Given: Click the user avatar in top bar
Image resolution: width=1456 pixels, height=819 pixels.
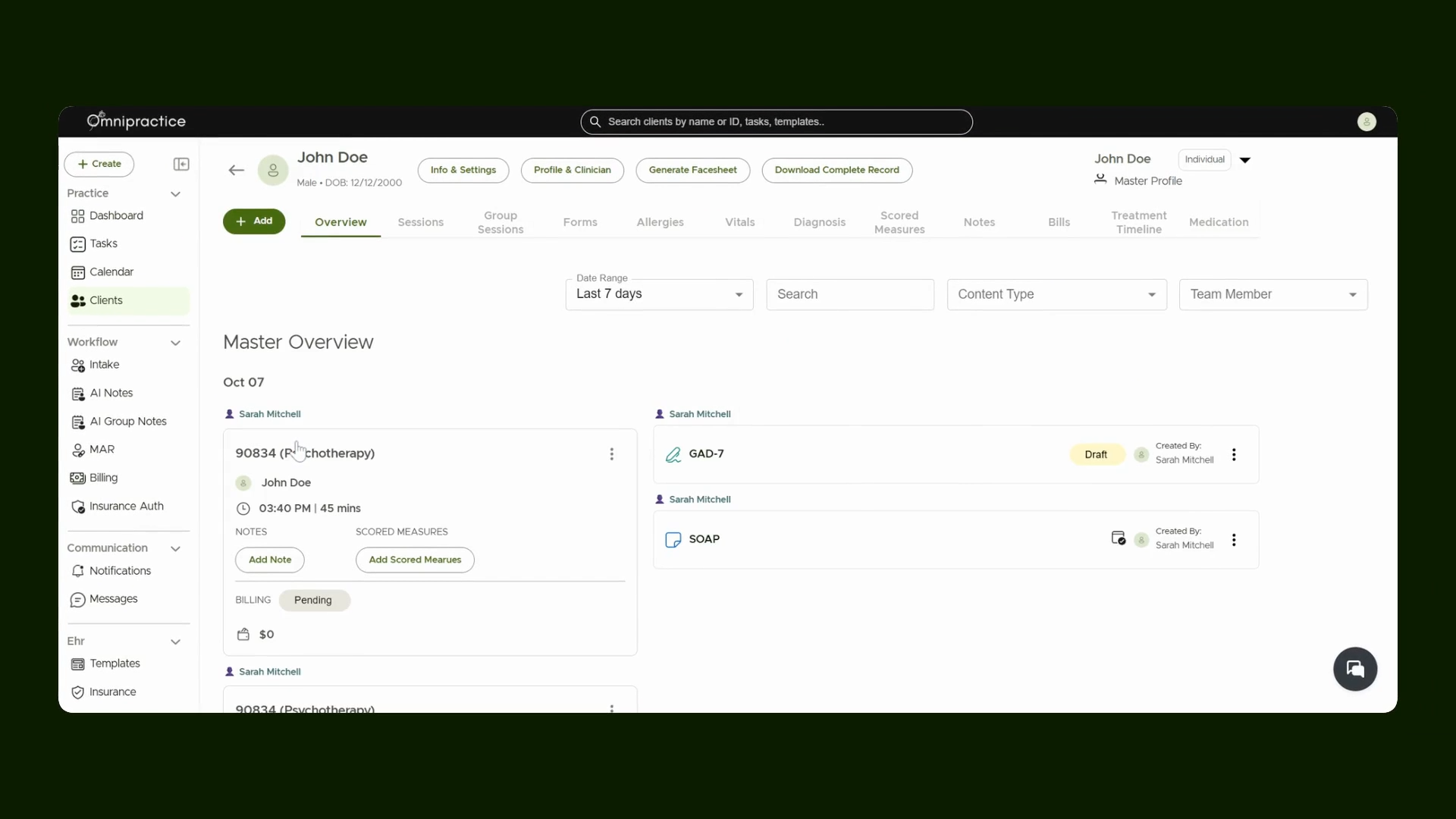Looking at the screenshot, I should pos(1367,121).
